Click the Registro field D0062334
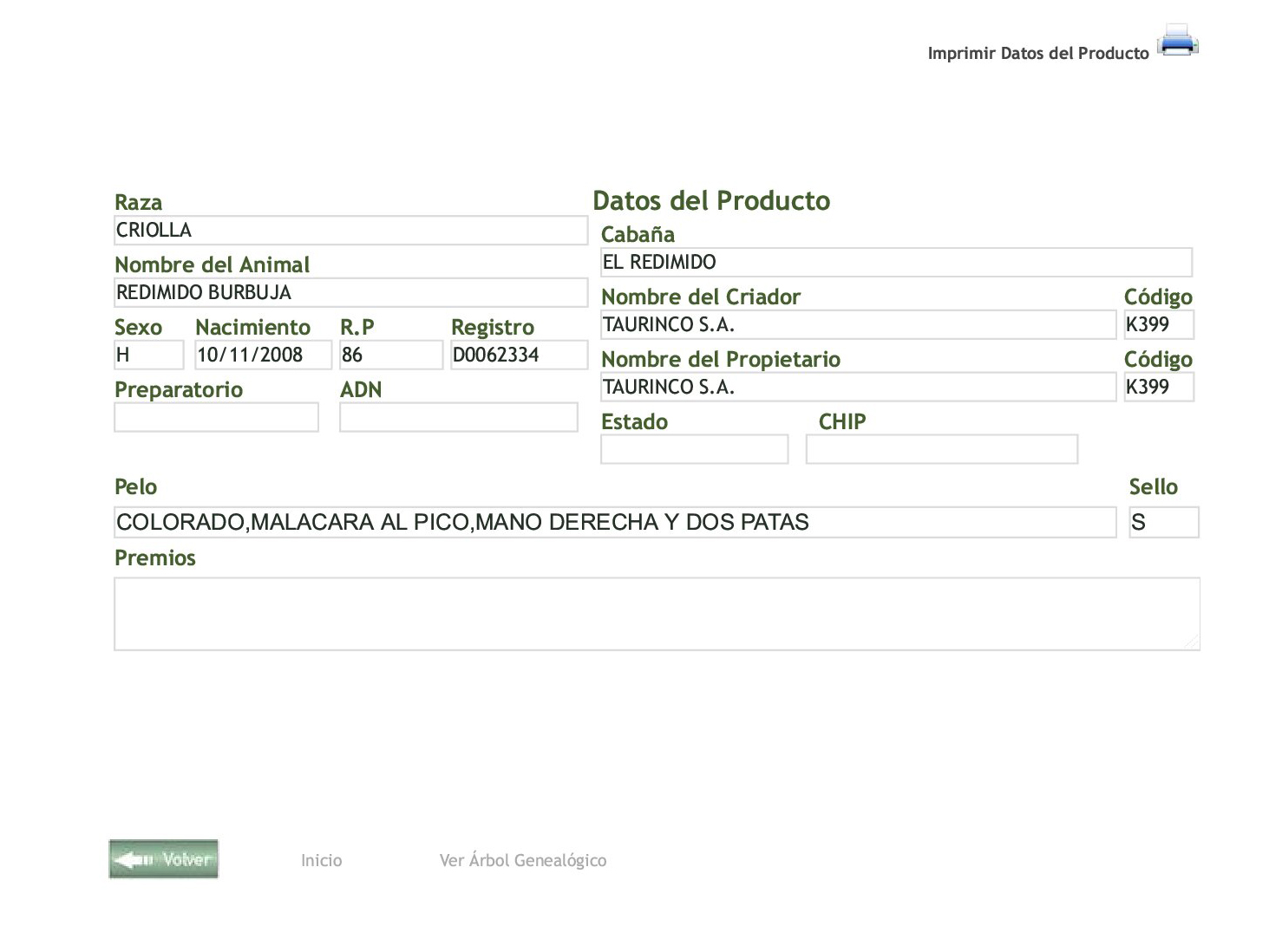This screenshot has width=1269, height=952. pyautogui.click(x=519, y=355)
